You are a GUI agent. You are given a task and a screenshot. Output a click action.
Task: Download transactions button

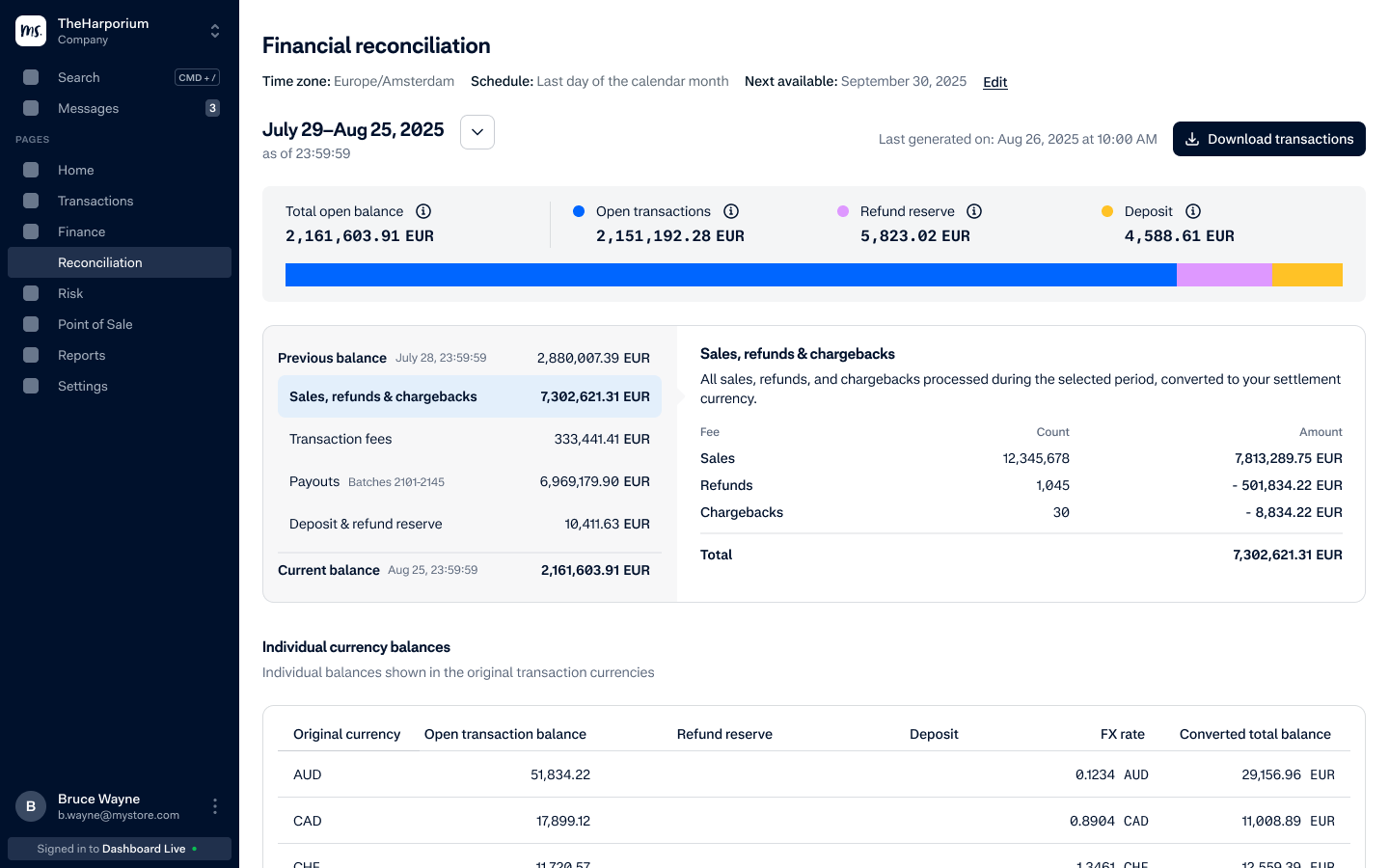pyautogui.click(x=1269, y=139)
